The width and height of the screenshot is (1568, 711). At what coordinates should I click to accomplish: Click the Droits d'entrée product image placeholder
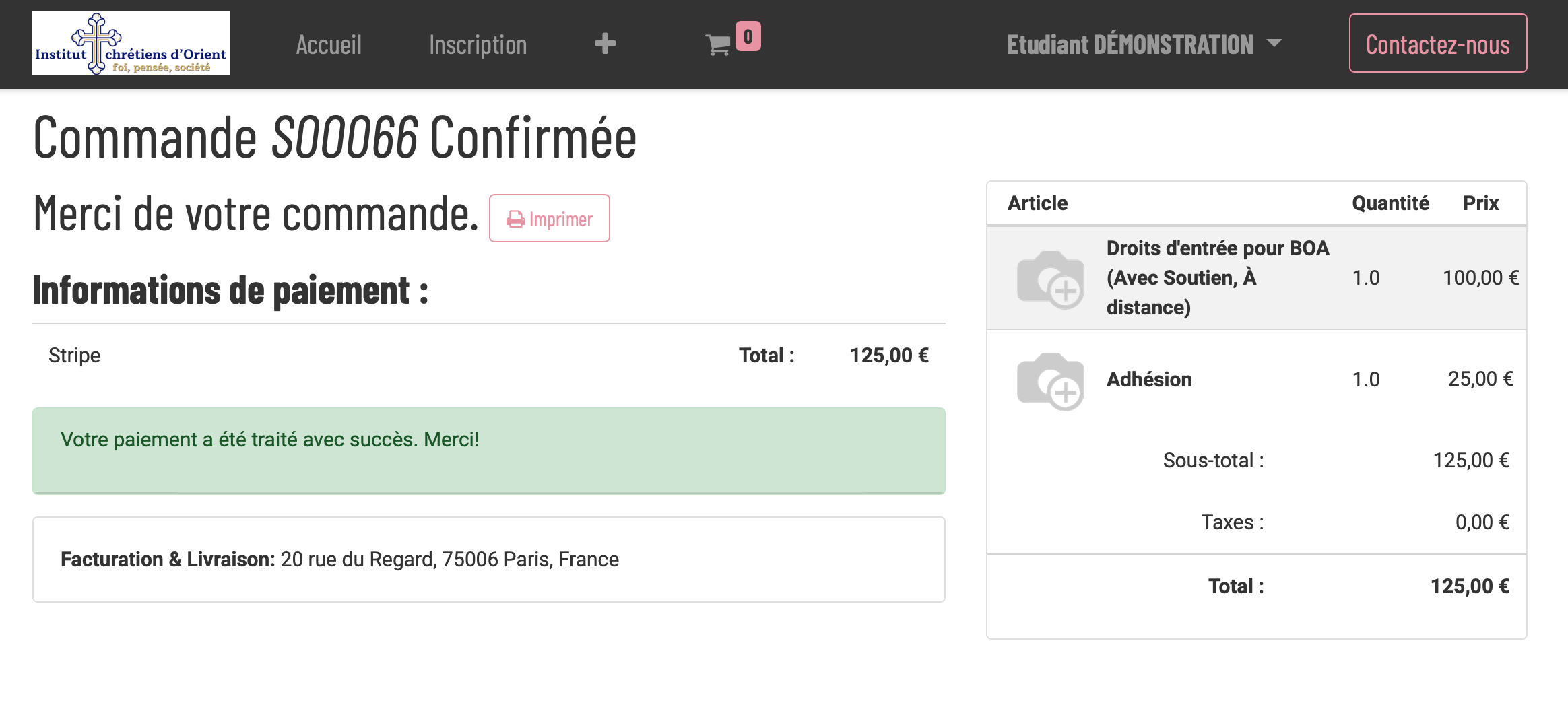(1050, 279)
